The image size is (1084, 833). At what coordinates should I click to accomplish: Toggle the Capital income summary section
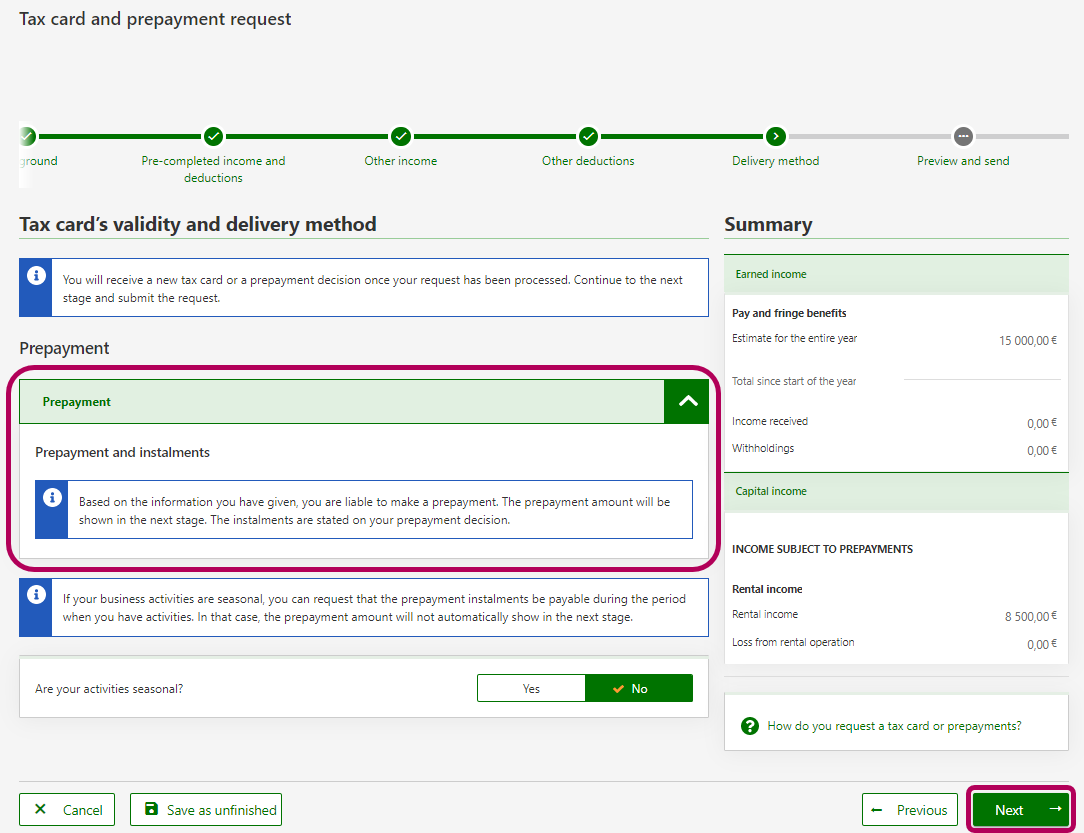tap(895, 491)
